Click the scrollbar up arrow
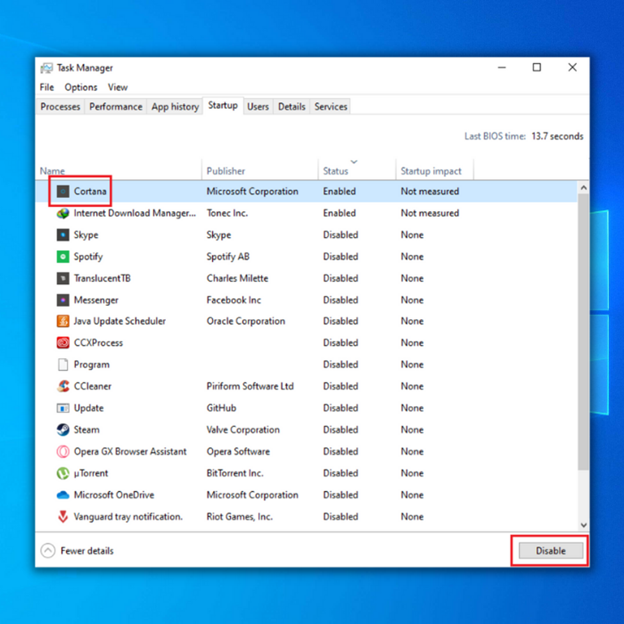Viewport: 624px width, 624px height. pyautogui.click(x=583, y=187)
